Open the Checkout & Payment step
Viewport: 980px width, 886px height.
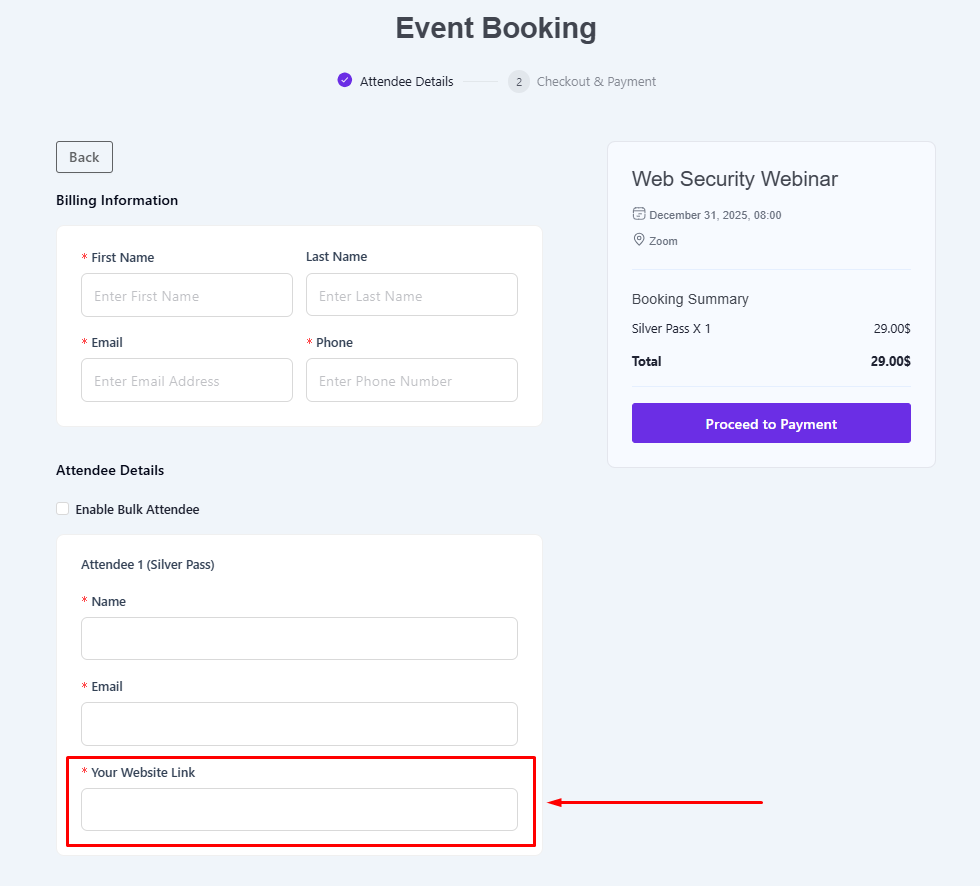pyautogui.click(x=596, y=82)
